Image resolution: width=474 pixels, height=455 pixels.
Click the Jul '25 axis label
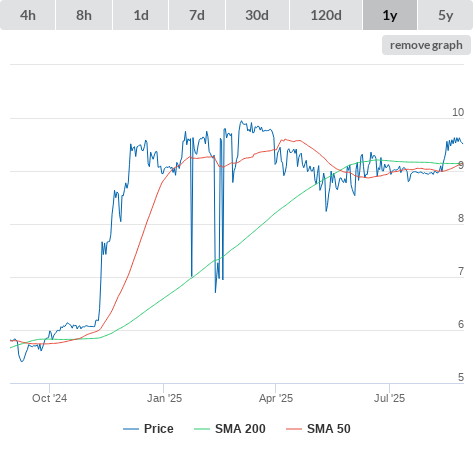coord(389,398)
